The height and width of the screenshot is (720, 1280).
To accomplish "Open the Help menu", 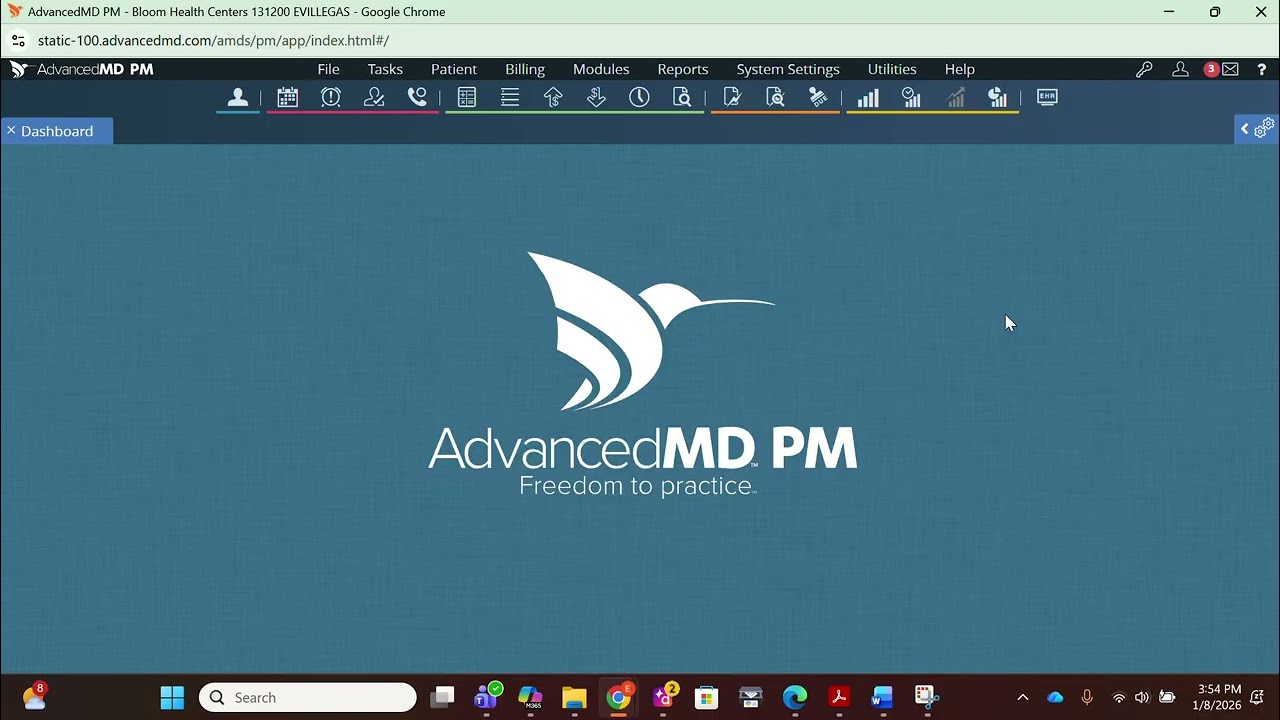I will 960,69.
